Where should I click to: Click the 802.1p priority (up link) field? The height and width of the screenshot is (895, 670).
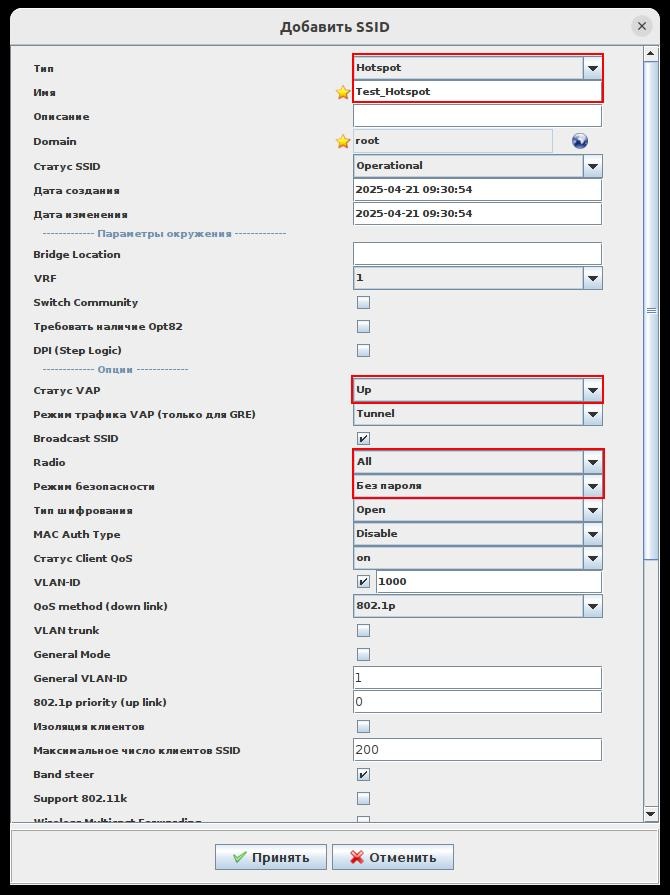click(478, 702)
